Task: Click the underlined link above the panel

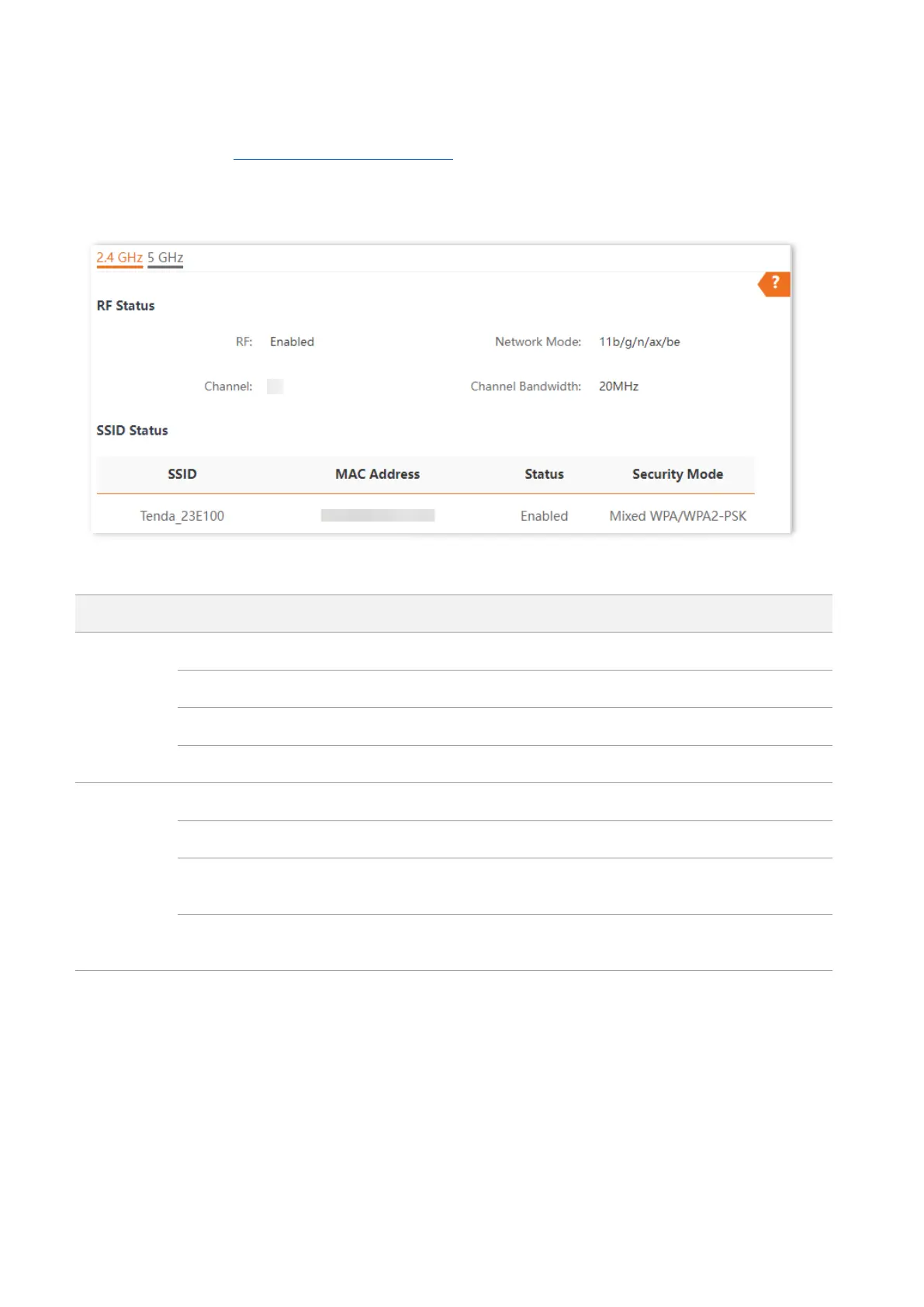Action: (x=343, y=152)
